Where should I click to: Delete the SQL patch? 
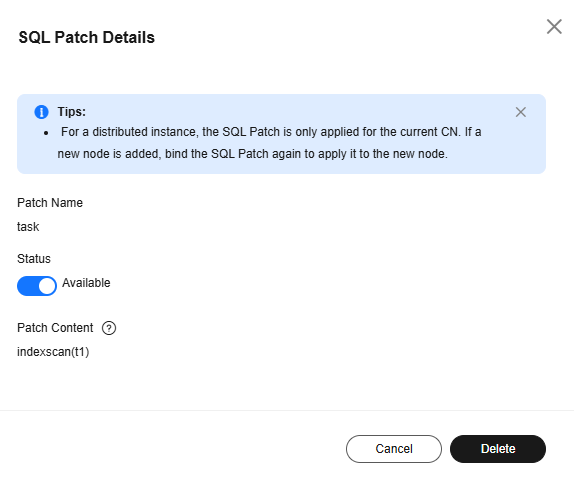498,449
